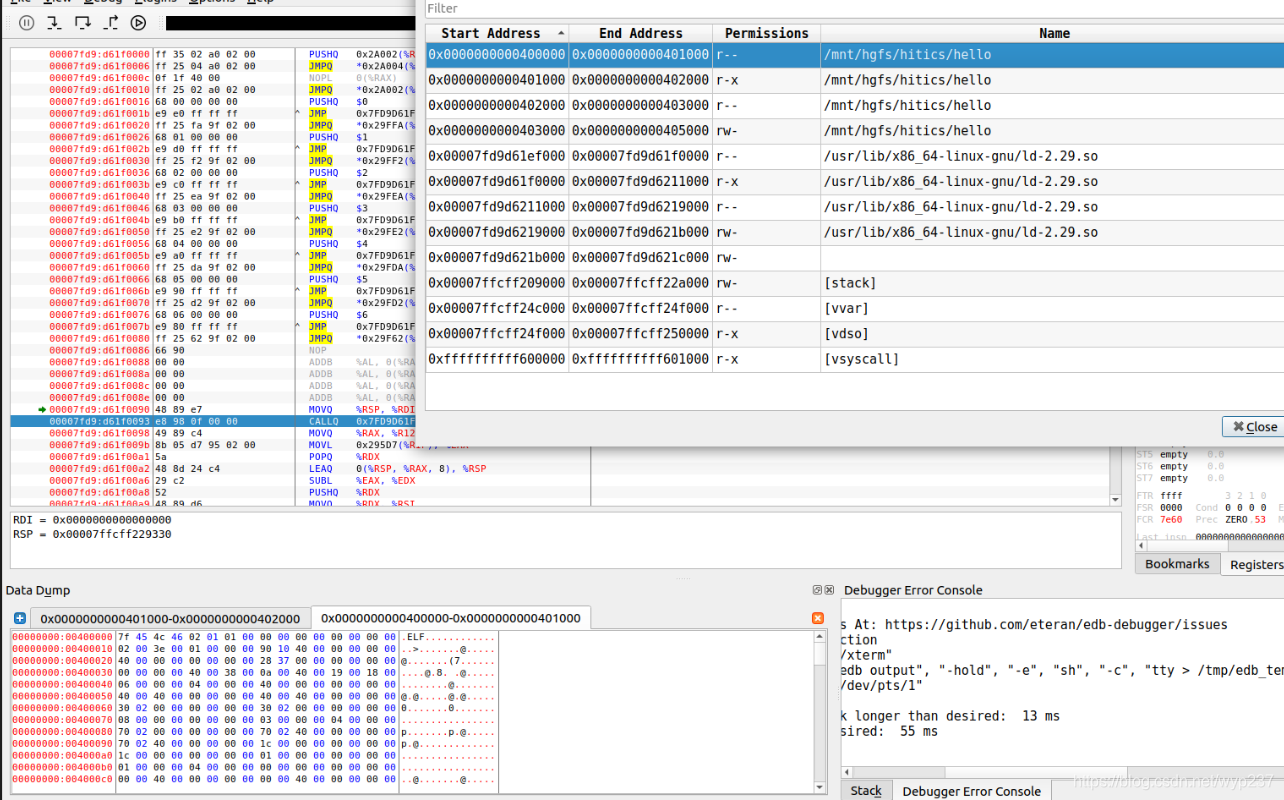Open the Bookmarks tab
Viewport: 1284px width, 800px height.
pos(1177,564)
